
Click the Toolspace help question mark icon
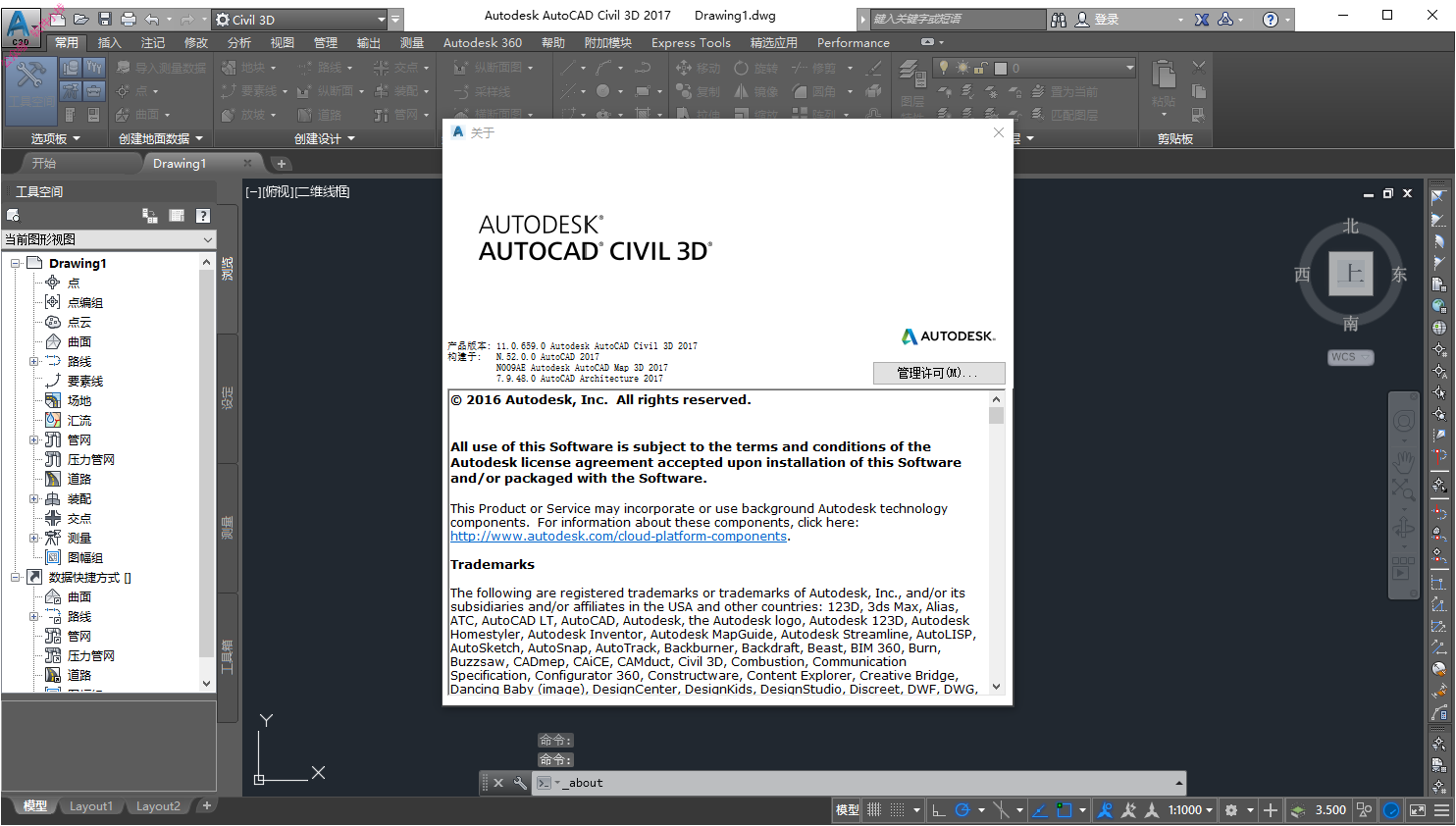[202, 216]
